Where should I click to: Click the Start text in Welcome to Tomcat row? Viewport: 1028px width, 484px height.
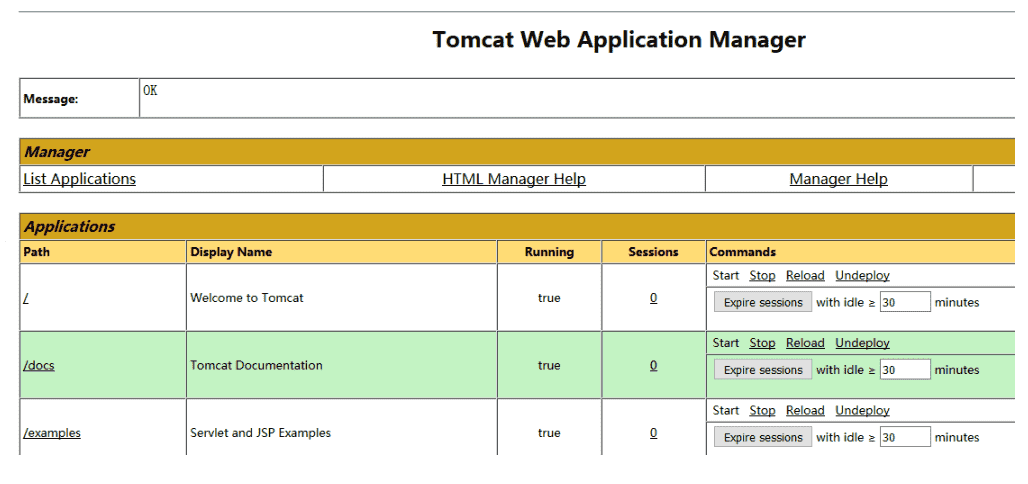coord(726,275)
